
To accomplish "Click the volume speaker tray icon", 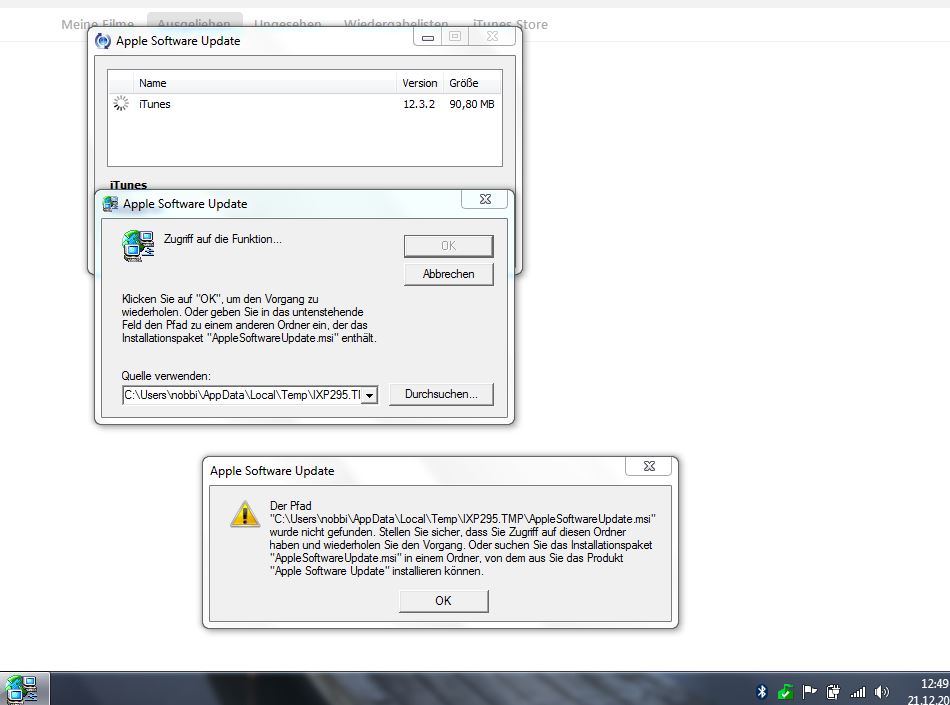I will tap(882, 691).
